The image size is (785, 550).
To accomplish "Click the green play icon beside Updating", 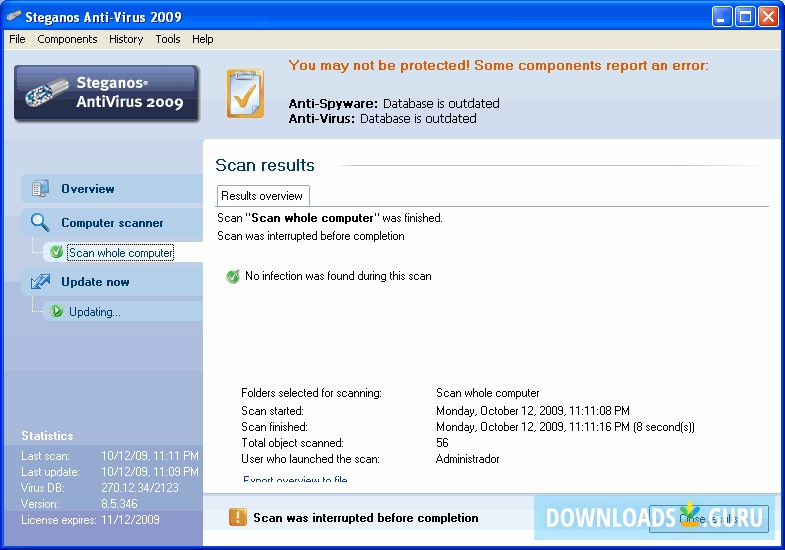I will 57,311.
